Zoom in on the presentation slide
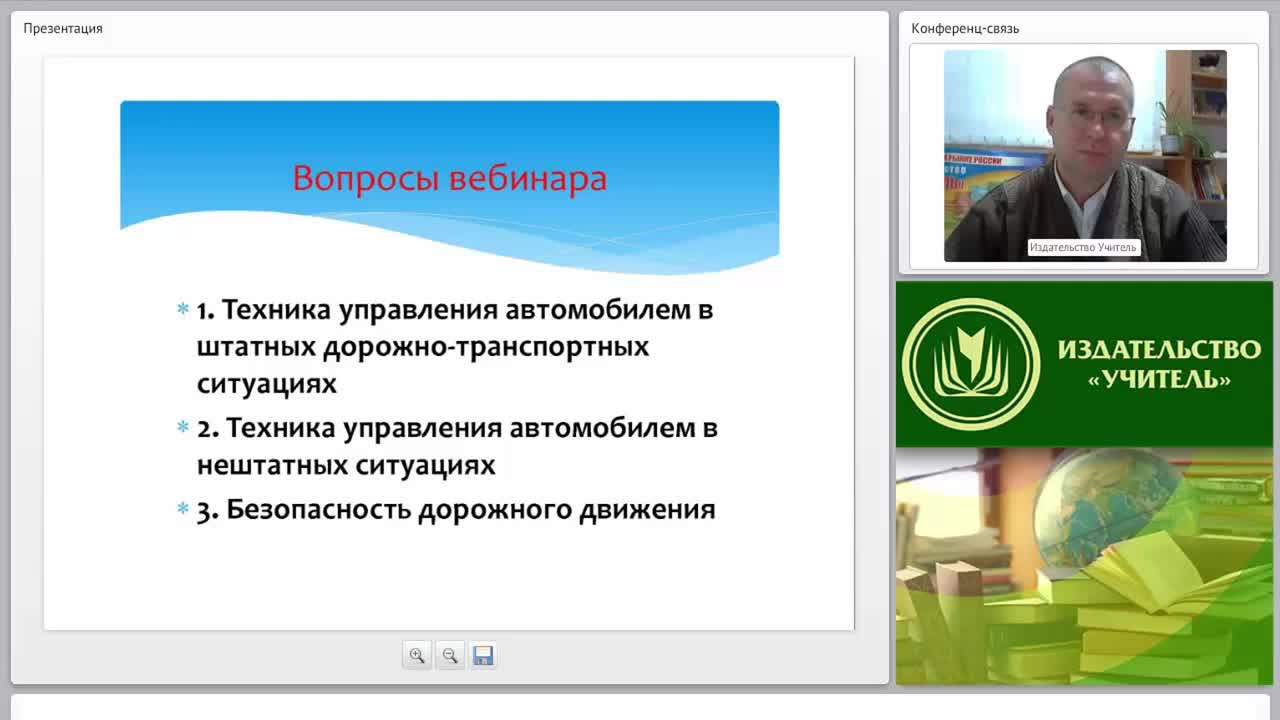The image size is (1280, 720). pyautogui.click(x=417, y=656)
